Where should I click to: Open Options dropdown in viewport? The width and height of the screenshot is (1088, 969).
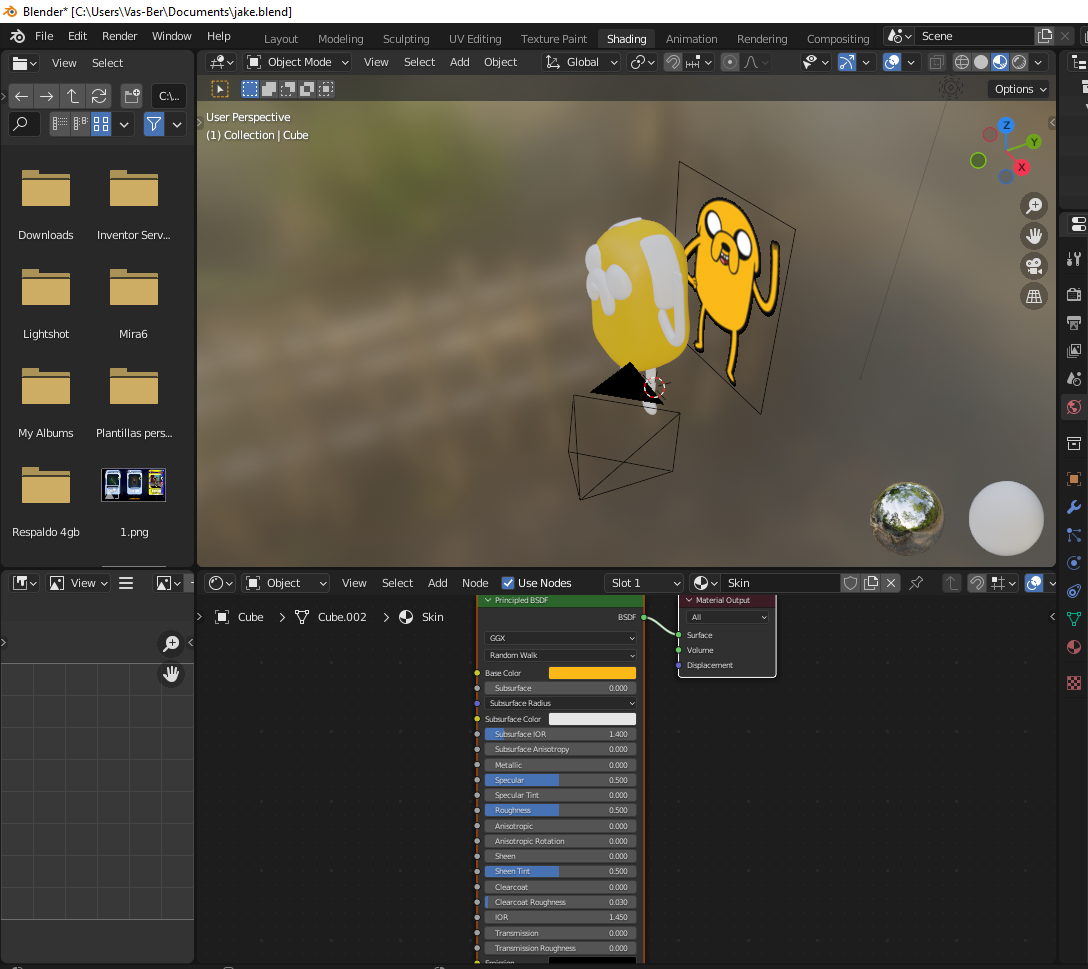pyautogui.click(x=1019, y=89)
